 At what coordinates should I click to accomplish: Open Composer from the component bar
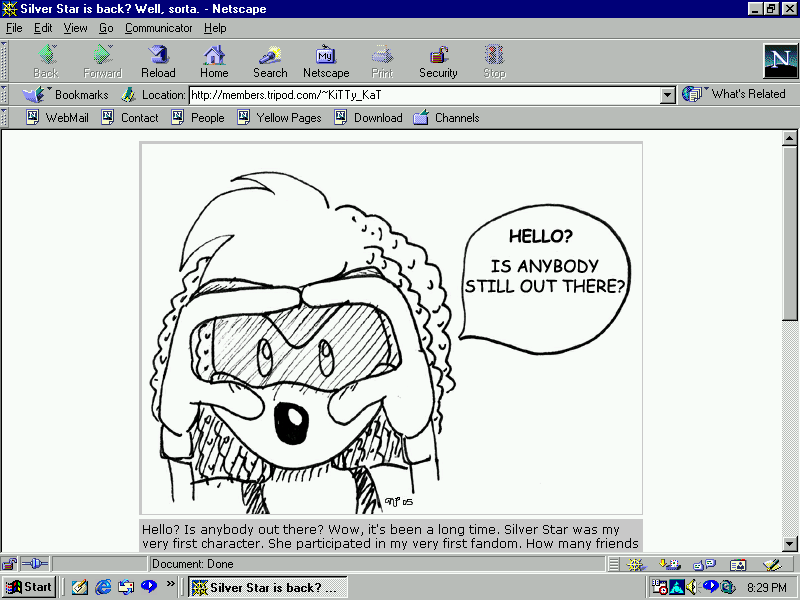coord(772,564)
